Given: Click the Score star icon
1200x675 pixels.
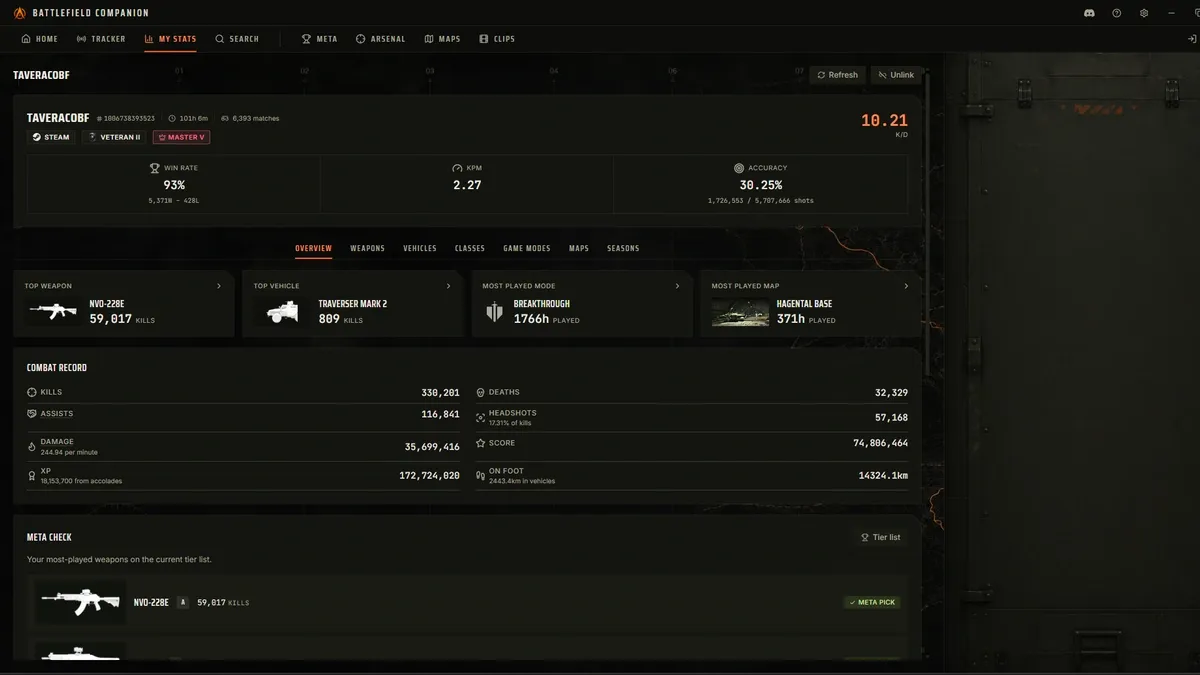Looking at the screenshot, I should [x=480, y=442].
